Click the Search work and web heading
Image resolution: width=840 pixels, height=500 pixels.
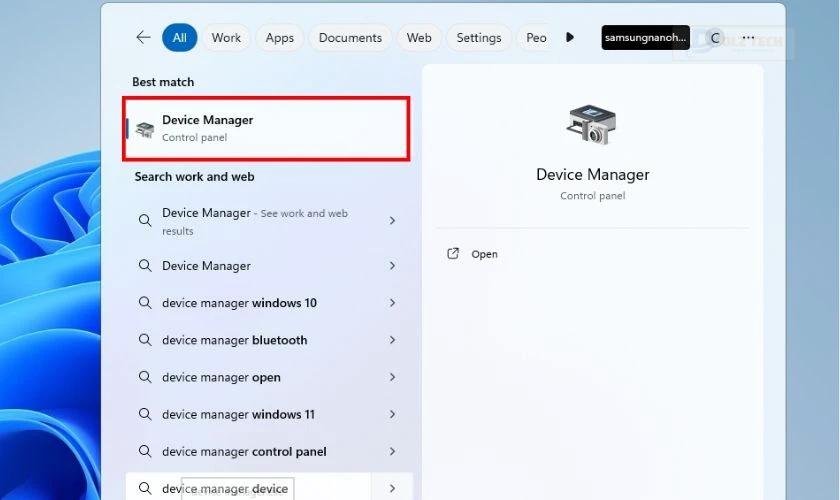pyautogui.click(x=194, y=177)
